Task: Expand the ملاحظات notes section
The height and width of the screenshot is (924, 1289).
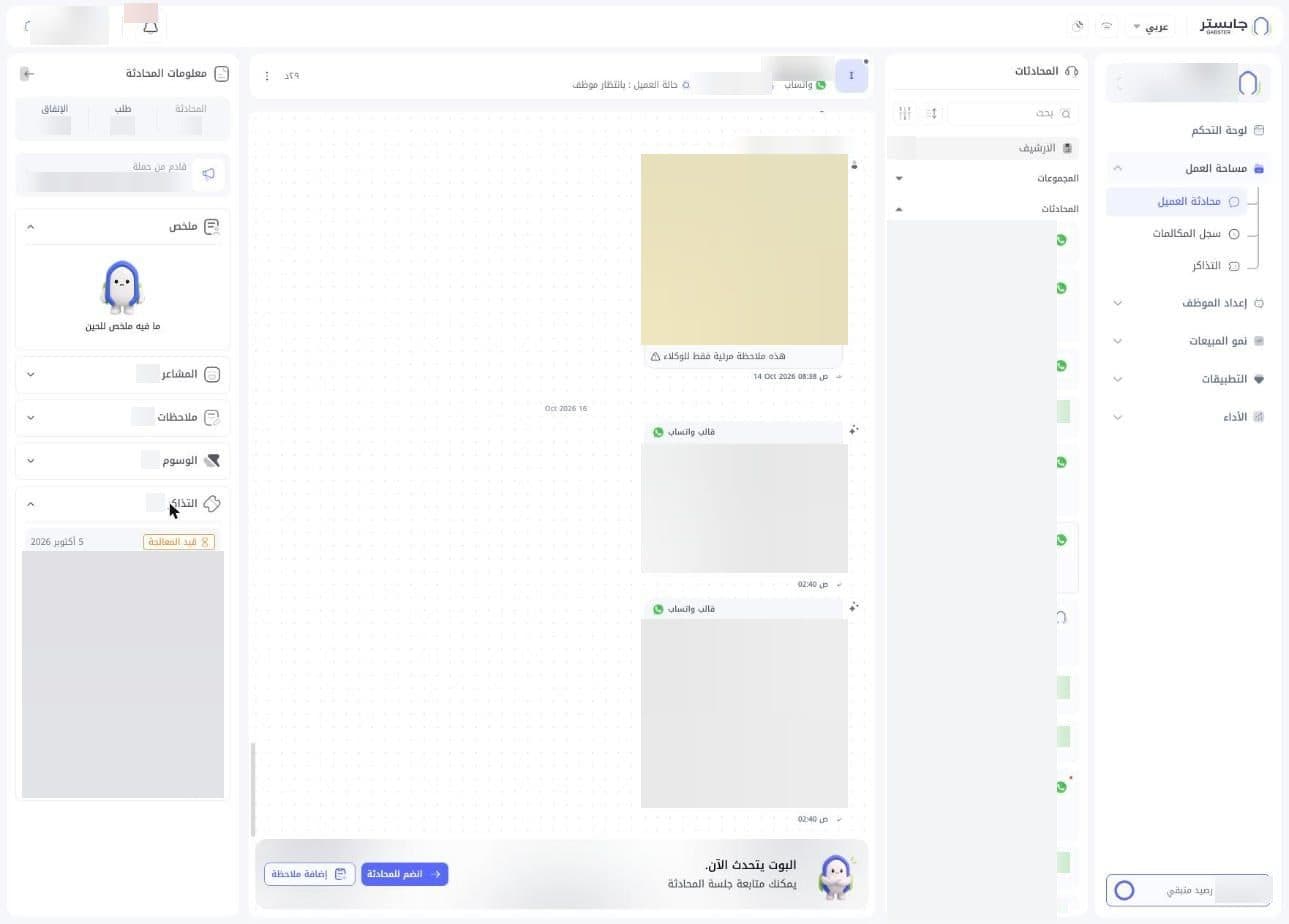Action: click(x=31, y=417)
